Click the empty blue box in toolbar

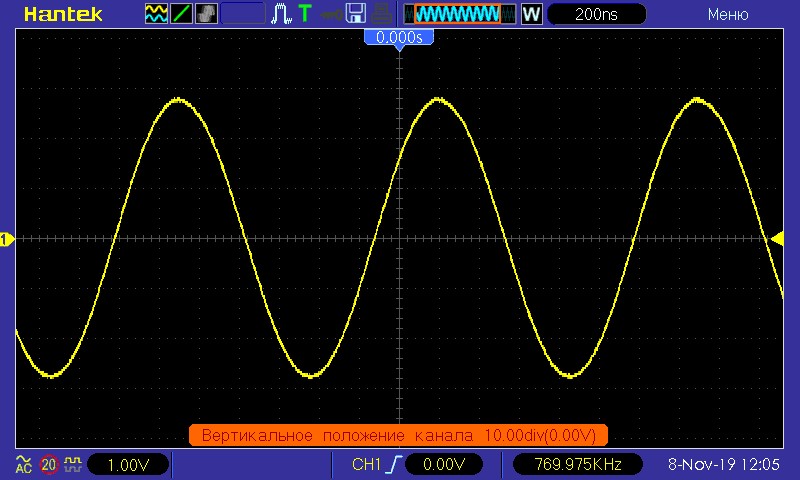(243, 14)
